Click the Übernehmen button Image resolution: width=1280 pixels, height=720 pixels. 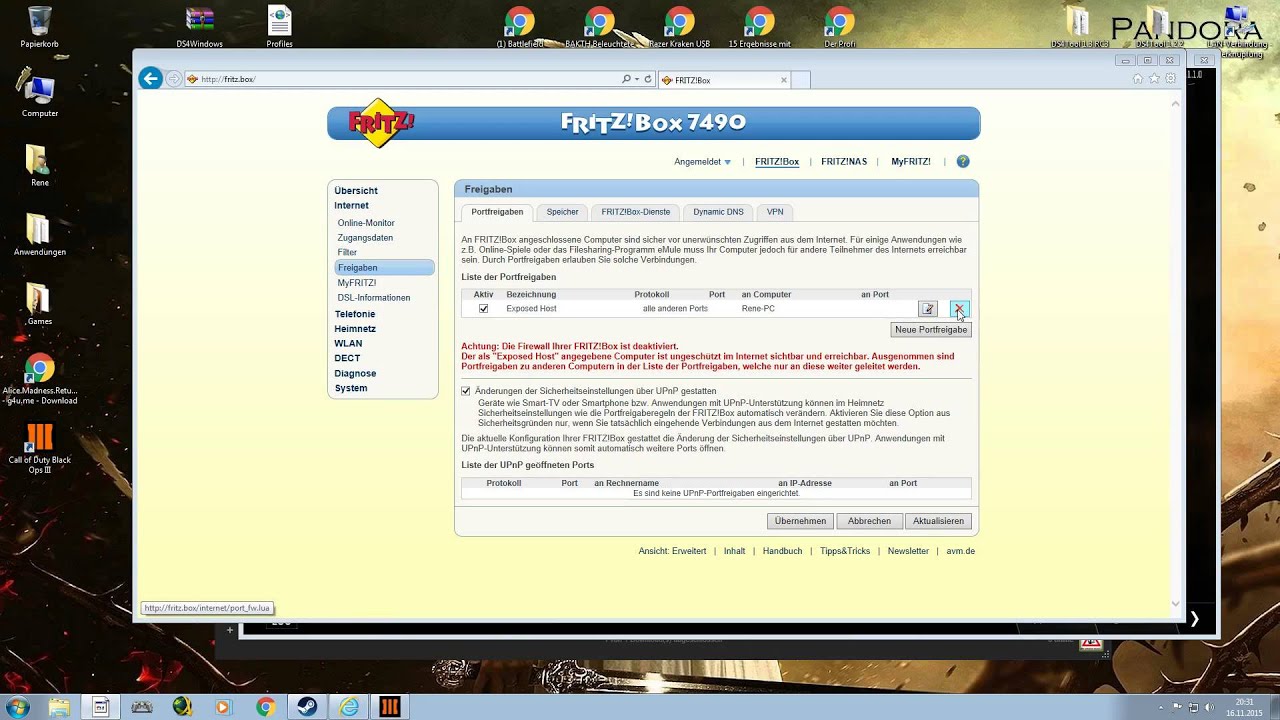point(800,521)
